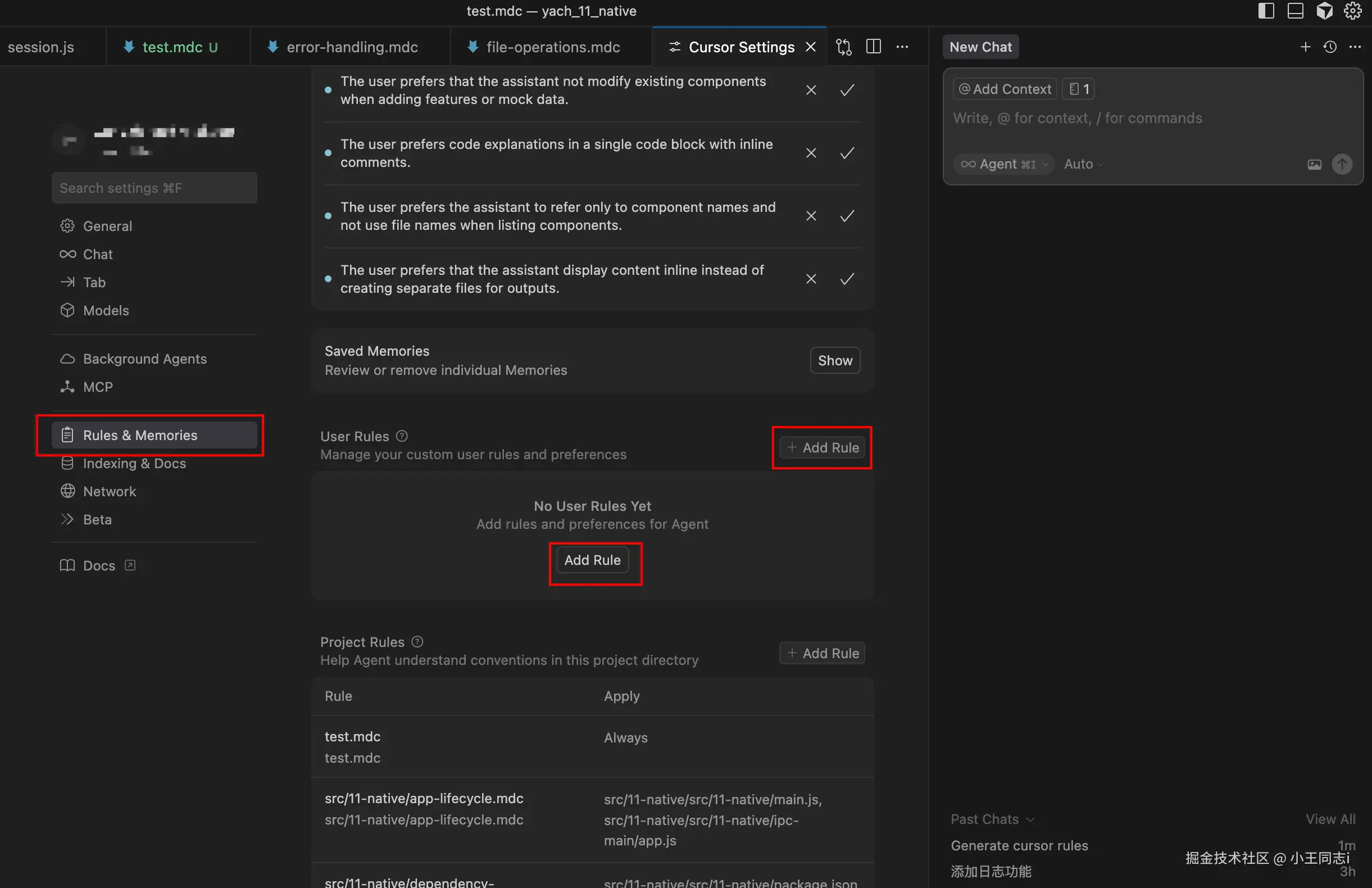Click the plus icon for new chat
Viewport: 1372px width, 888px height.
pyautogui.click(x=1305, y=47)
